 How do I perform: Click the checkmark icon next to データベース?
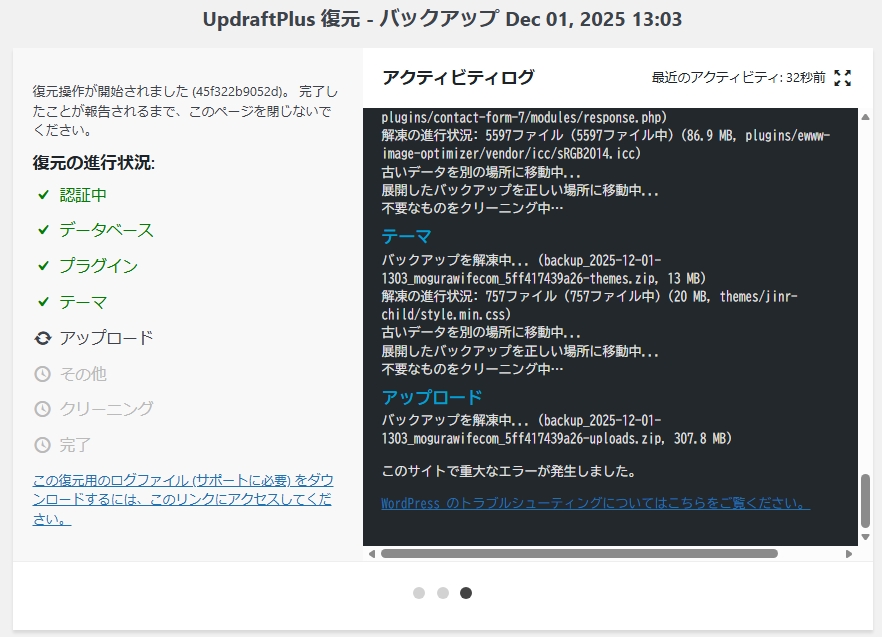click(x=43, y=230)
